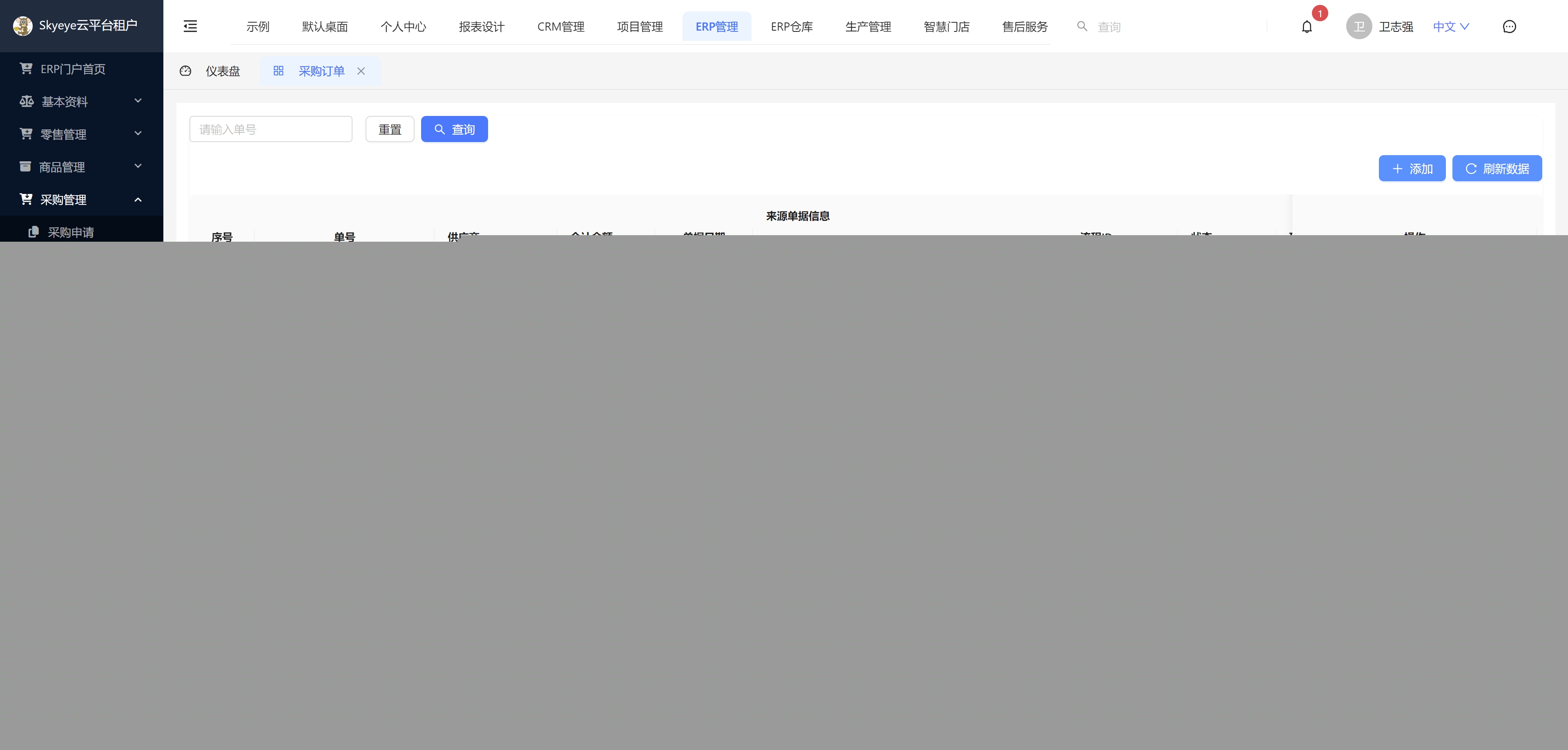
Task: Open the CRM管理 top menu
Action: tap(560, 27)
